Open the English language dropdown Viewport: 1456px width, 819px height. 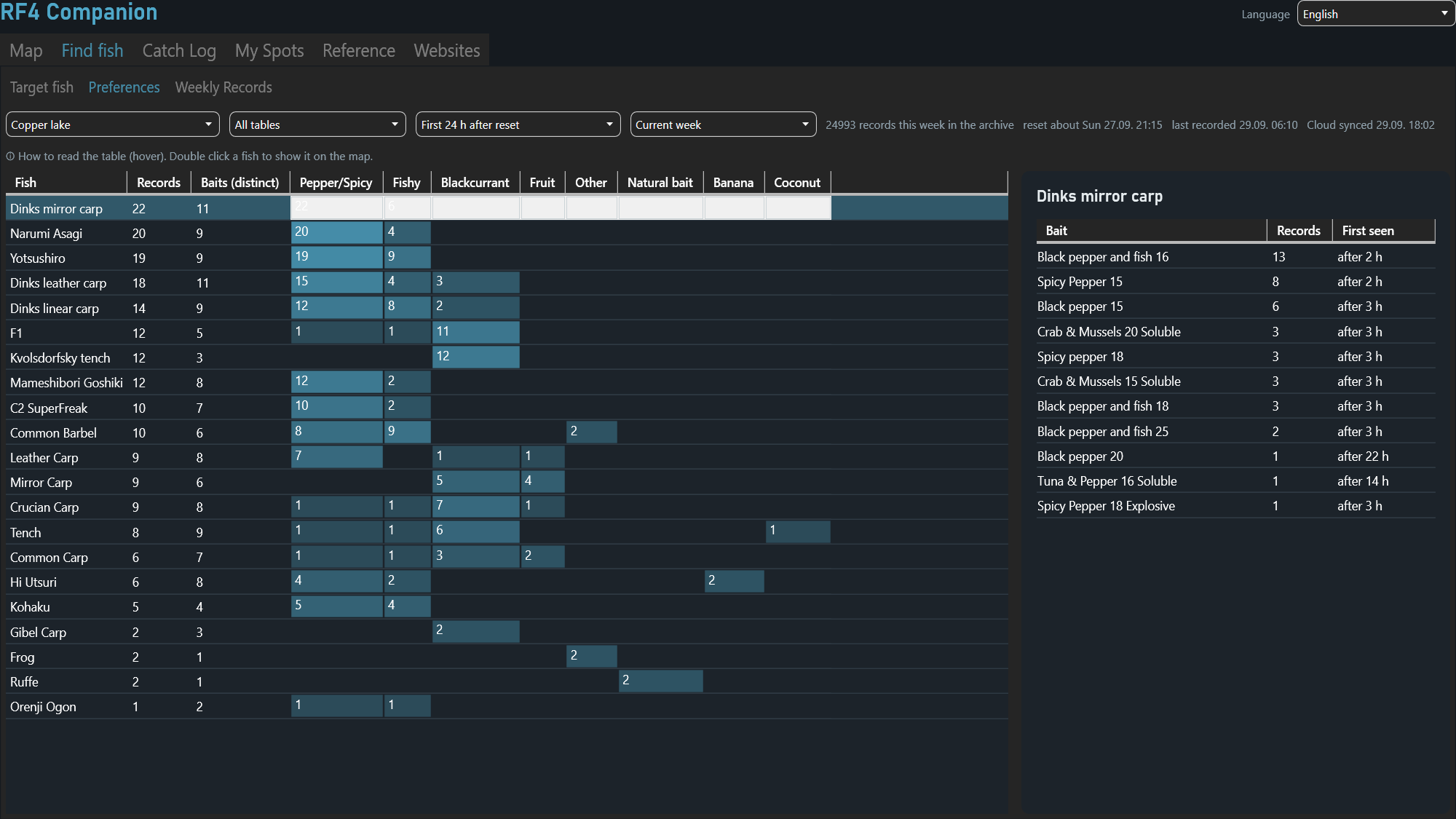pos(1376,14)
